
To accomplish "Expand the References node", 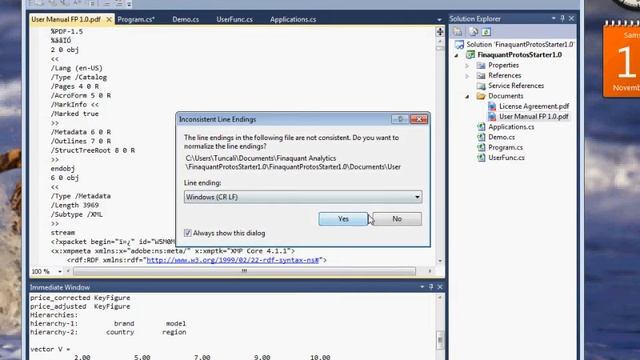I will tap(467, 76).
